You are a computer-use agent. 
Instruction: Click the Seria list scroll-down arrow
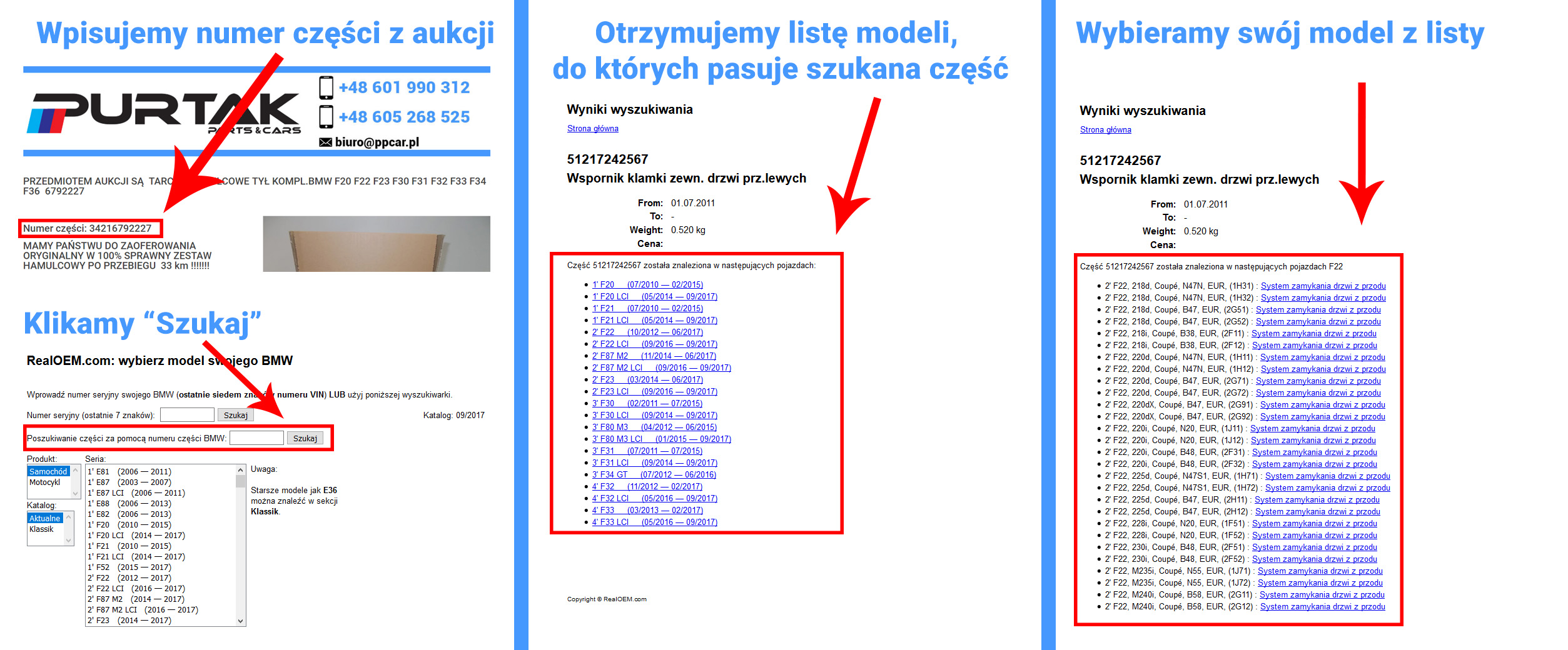[240, 621]
